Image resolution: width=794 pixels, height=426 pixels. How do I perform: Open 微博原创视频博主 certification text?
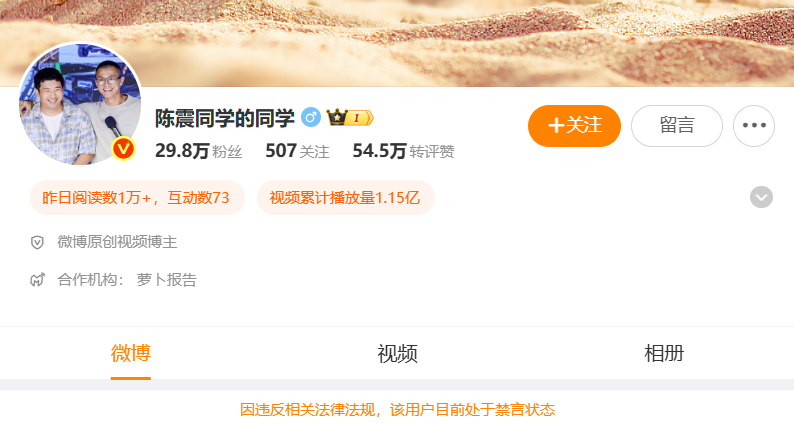117,242
